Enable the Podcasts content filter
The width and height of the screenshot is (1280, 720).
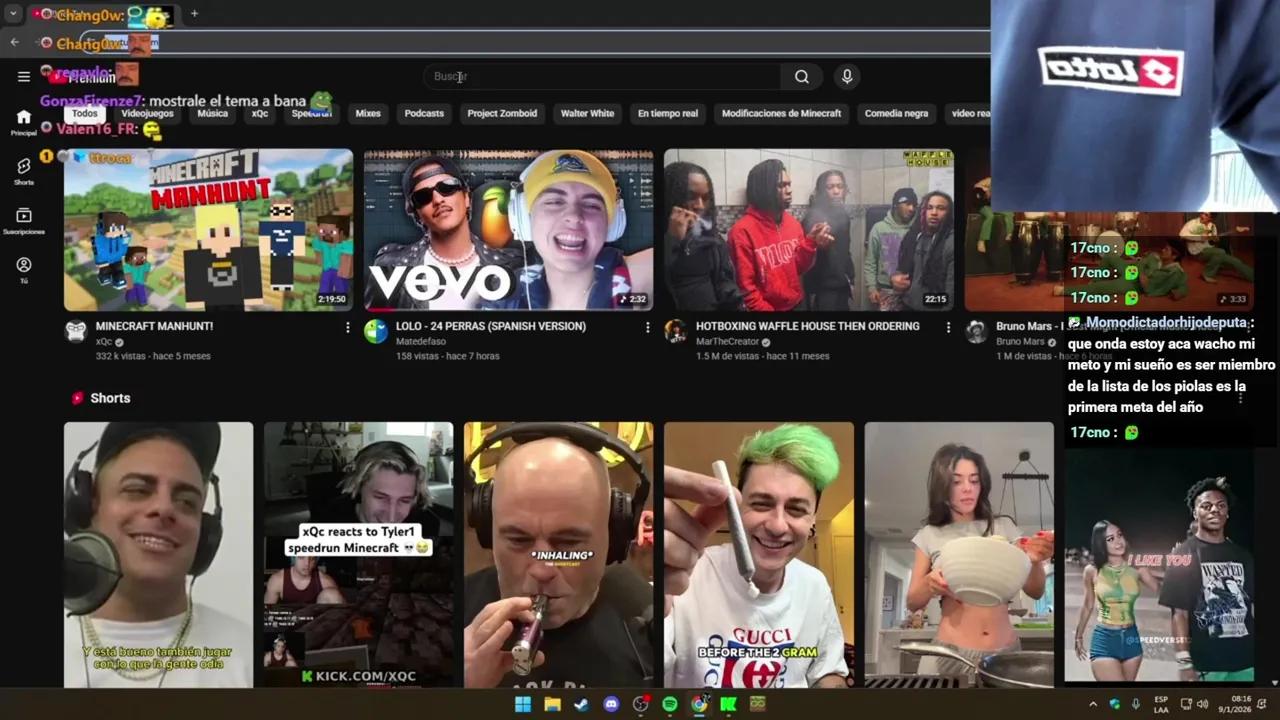pyautogui.click(x=424, y=113)
